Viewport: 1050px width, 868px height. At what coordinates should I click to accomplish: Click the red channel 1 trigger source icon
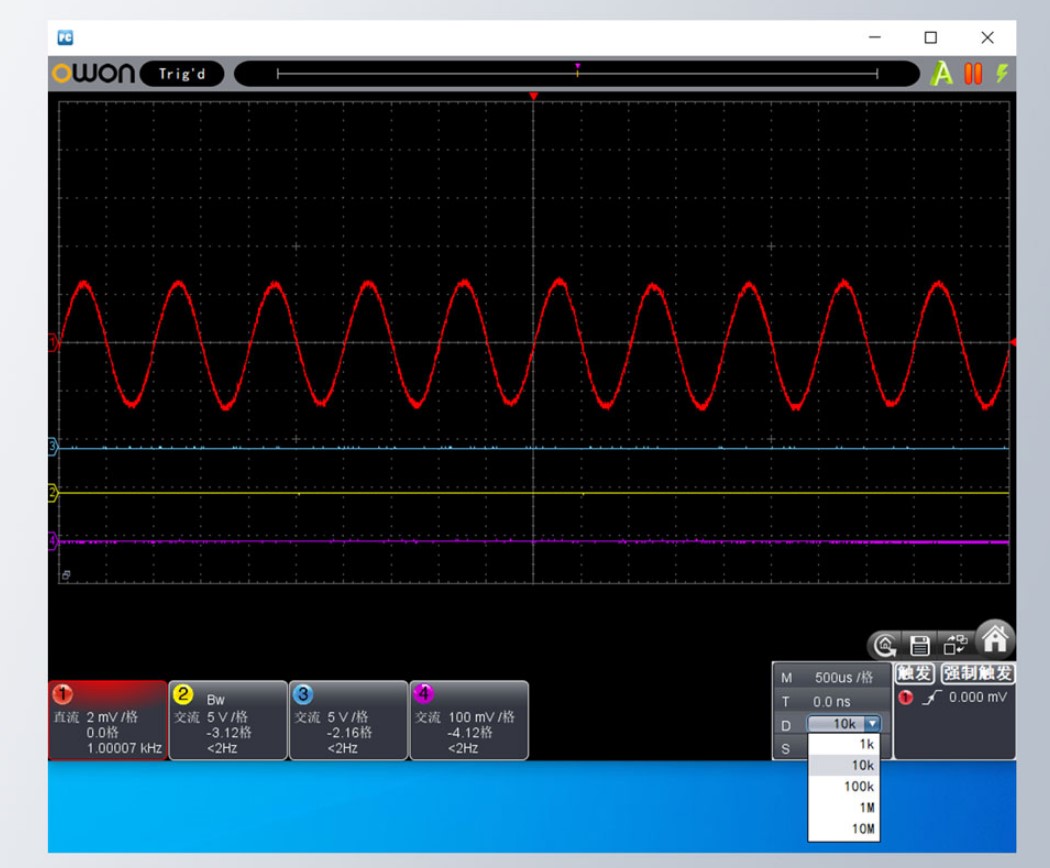click(x=905, y=698)
